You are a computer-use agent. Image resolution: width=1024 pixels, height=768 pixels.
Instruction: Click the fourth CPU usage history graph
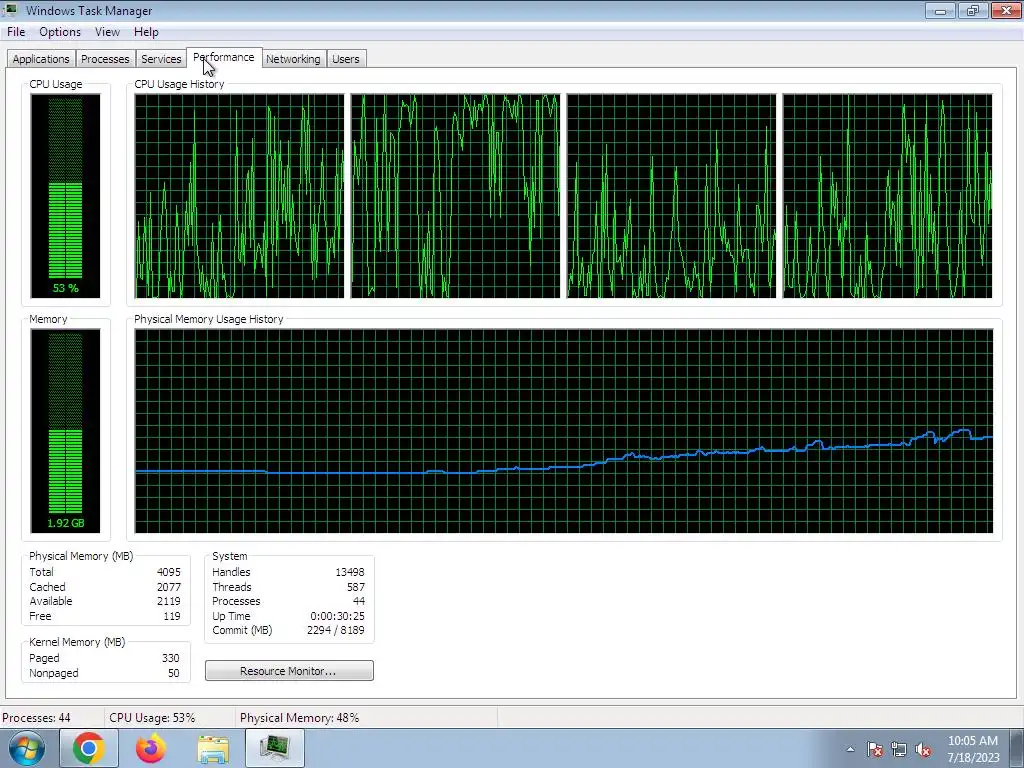(888, 196)
